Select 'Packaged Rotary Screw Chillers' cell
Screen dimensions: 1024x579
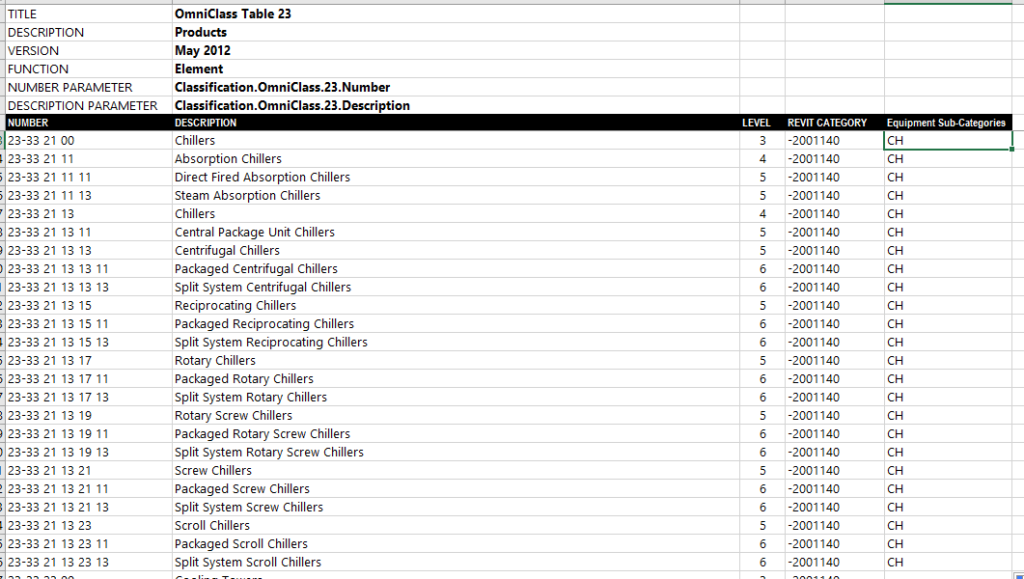456,433
